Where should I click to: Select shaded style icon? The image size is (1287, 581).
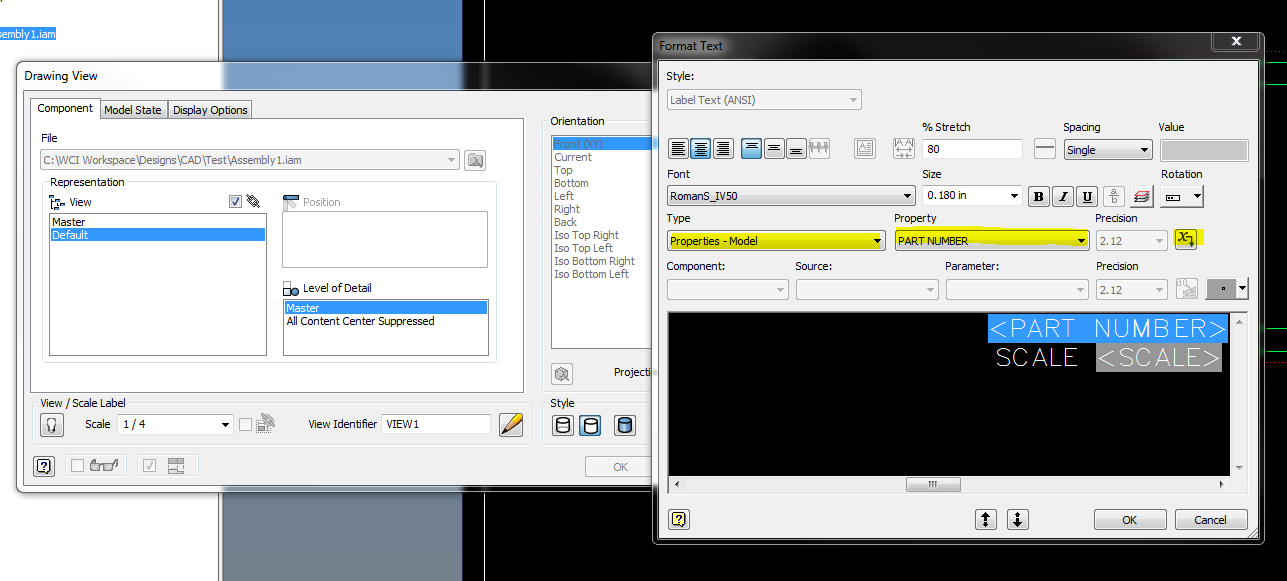tap(624, 426)
